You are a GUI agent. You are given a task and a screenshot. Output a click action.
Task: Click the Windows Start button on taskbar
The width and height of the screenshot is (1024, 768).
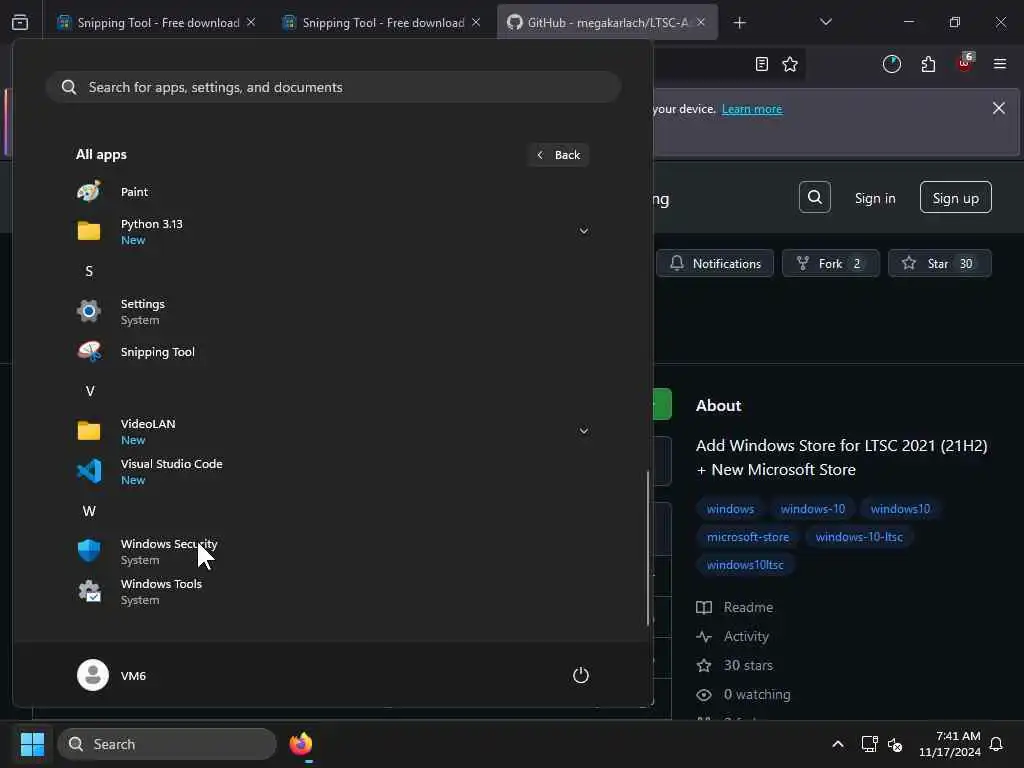[x=32, y=744]
